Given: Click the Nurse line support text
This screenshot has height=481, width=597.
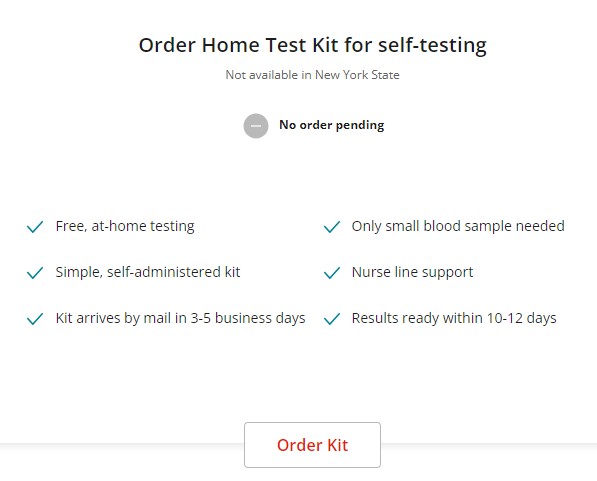Looking at the screenshot, I should [x=412, y=272].
